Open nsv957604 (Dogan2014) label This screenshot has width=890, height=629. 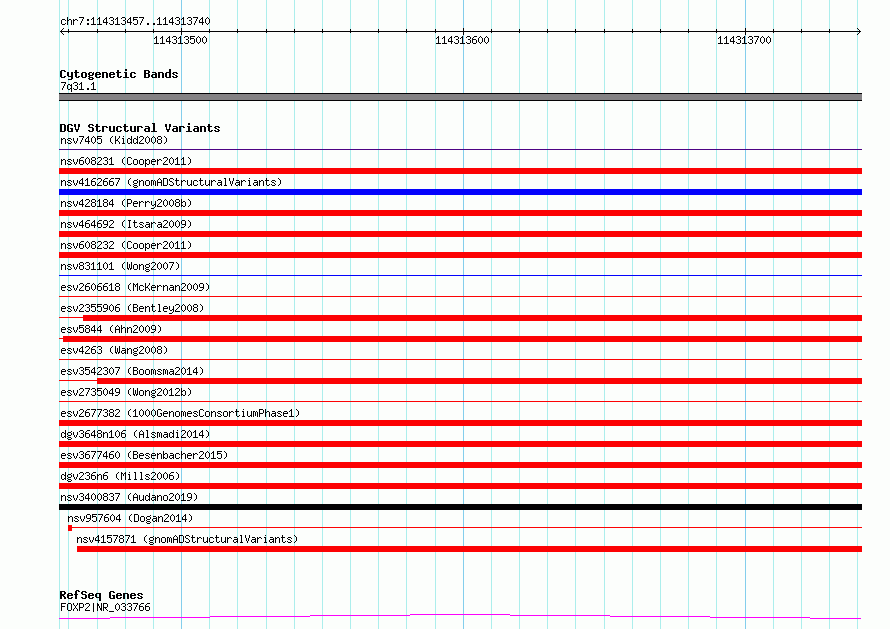(130, 518)
